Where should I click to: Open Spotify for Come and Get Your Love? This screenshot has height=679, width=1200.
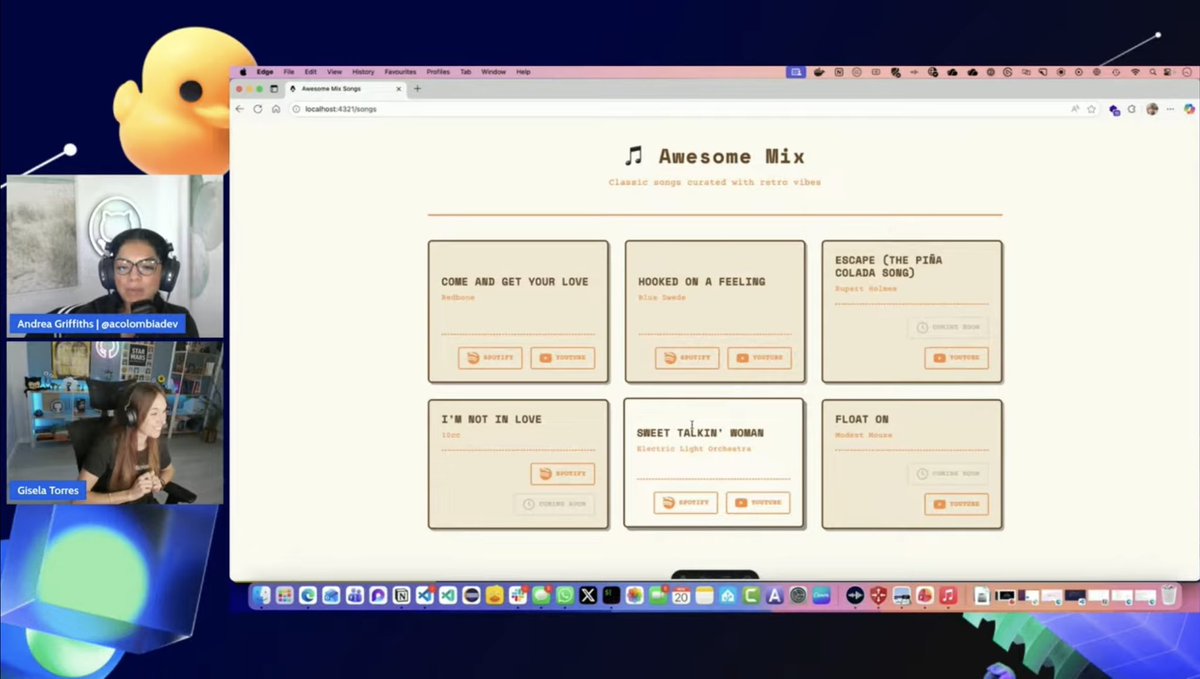click(490, 358)
